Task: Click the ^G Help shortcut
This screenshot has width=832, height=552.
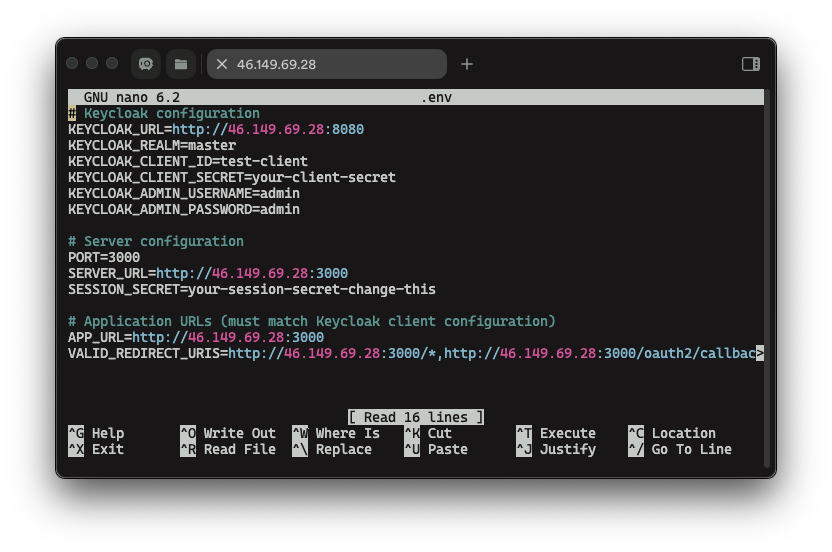Action: 96,433
